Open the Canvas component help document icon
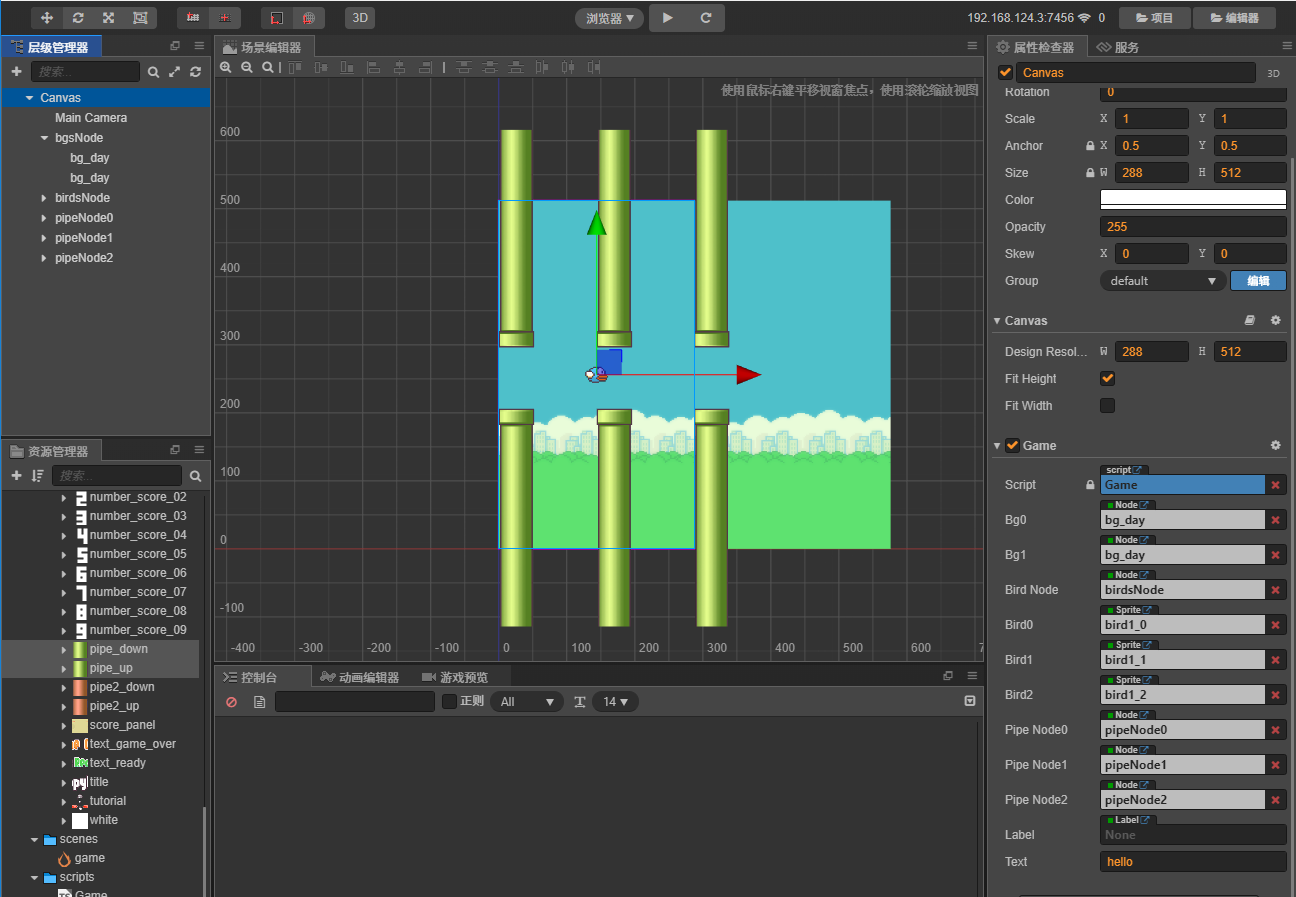This screenshot has height=897, width=1296. pyautogui.click(x=1249, y=320)
